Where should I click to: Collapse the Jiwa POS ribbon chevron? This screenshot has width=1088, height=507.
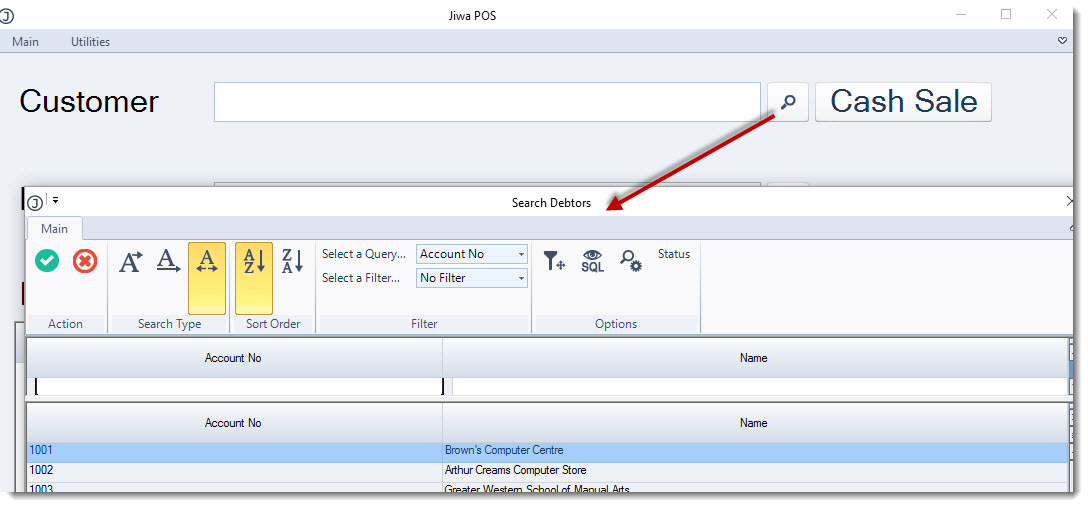pos(1062,41)
